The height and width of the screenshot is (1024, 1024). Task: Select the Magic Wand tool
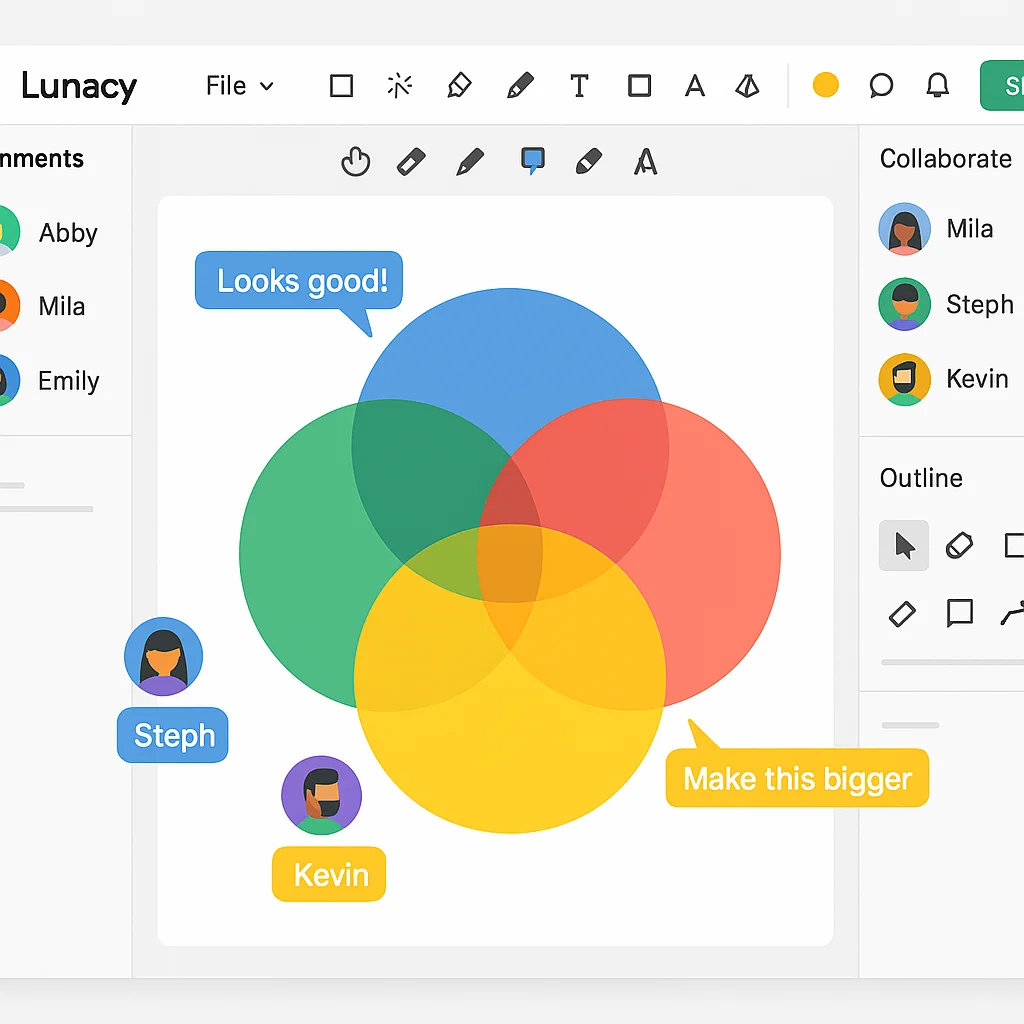pos(399,86)
